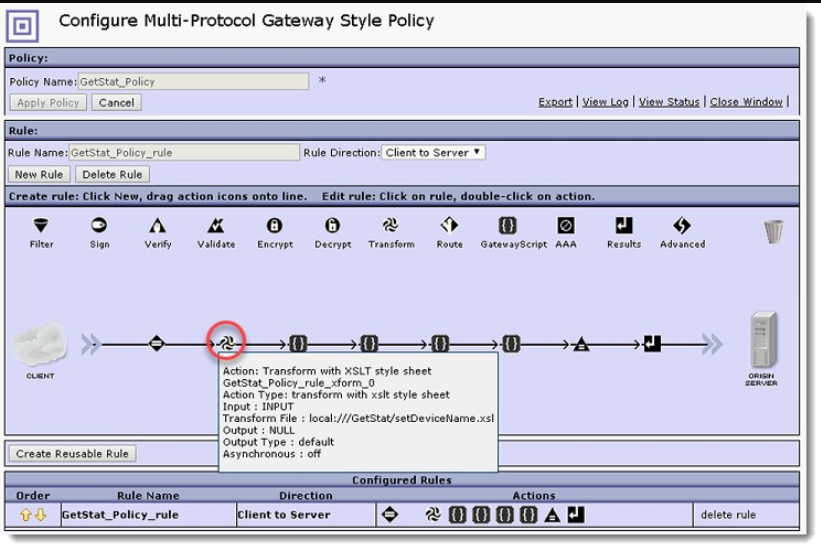821x546 pixels.
Task: Select the Decrypt action icon
Action: pos(332,226)
